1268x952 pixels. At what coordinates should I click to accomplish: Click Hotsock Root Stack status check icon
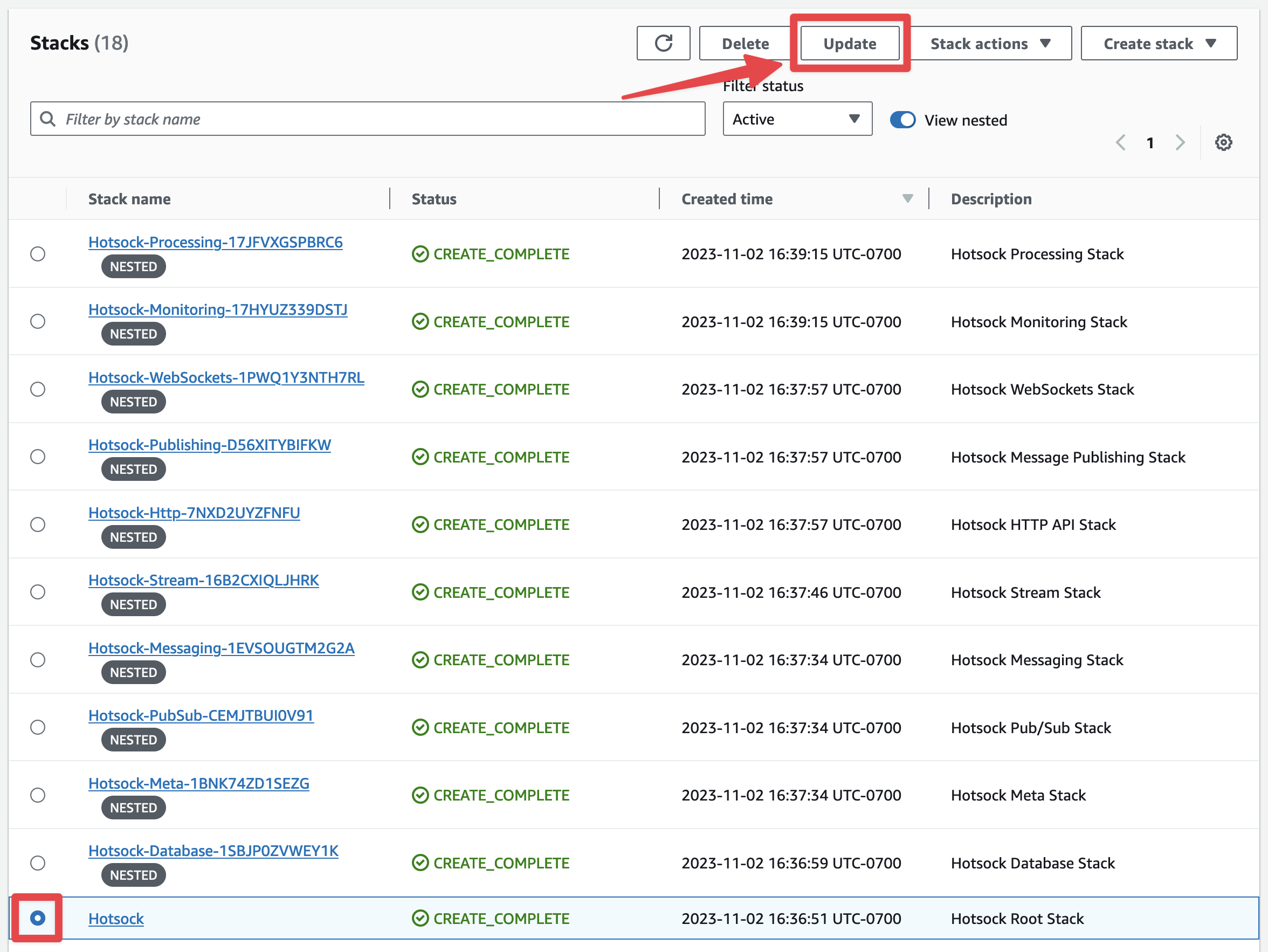point(420,918)
